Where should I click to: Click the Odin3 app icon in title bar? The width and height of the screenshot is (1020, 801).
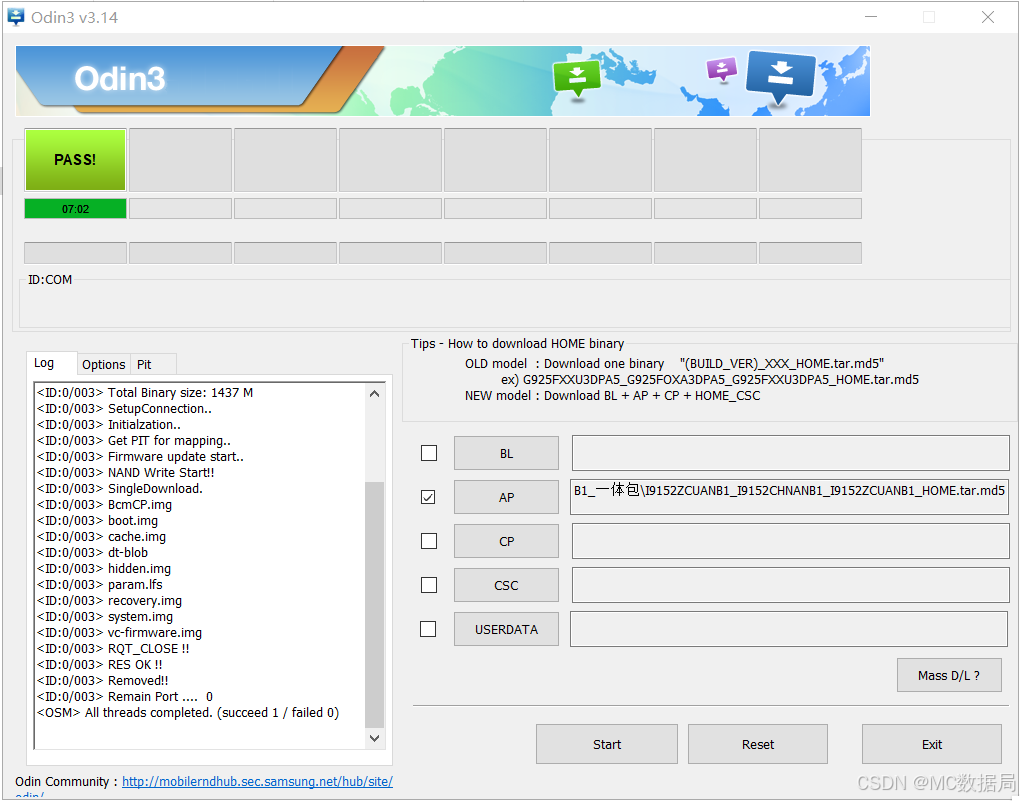click(x=16, y=17)
